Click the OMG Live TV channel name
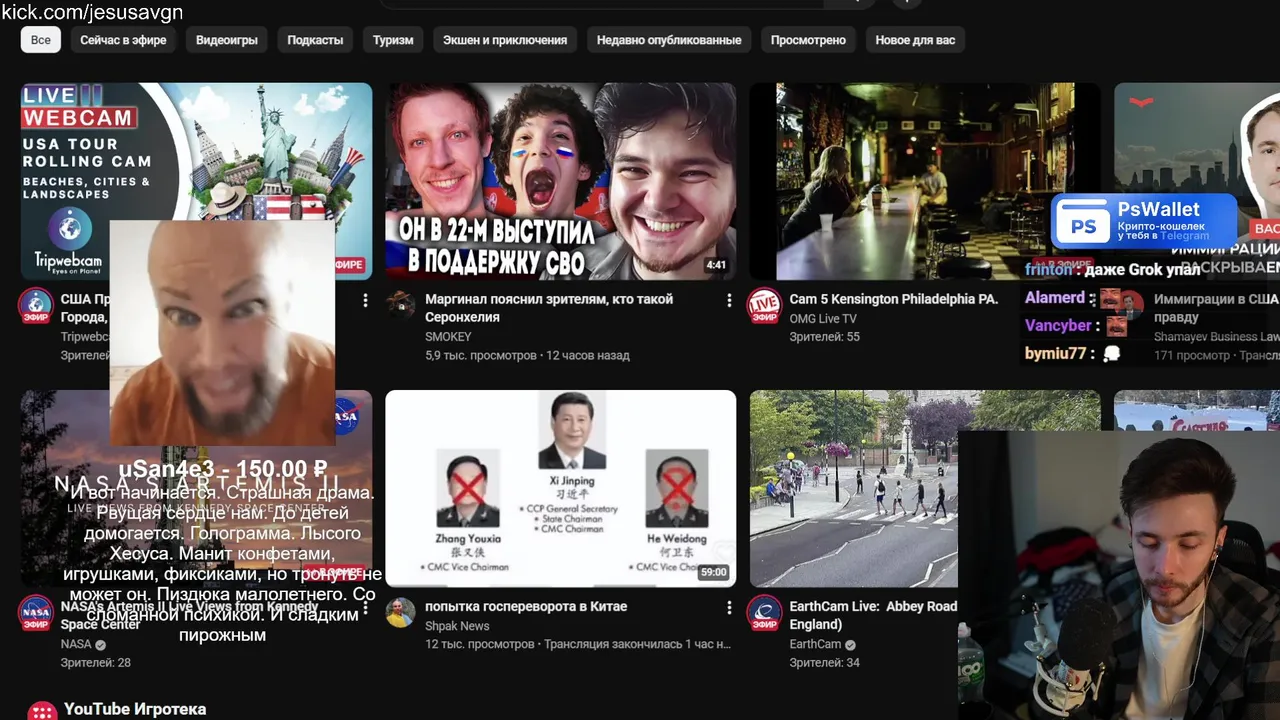Screen dimensions: 1280x720 [823, 318]
